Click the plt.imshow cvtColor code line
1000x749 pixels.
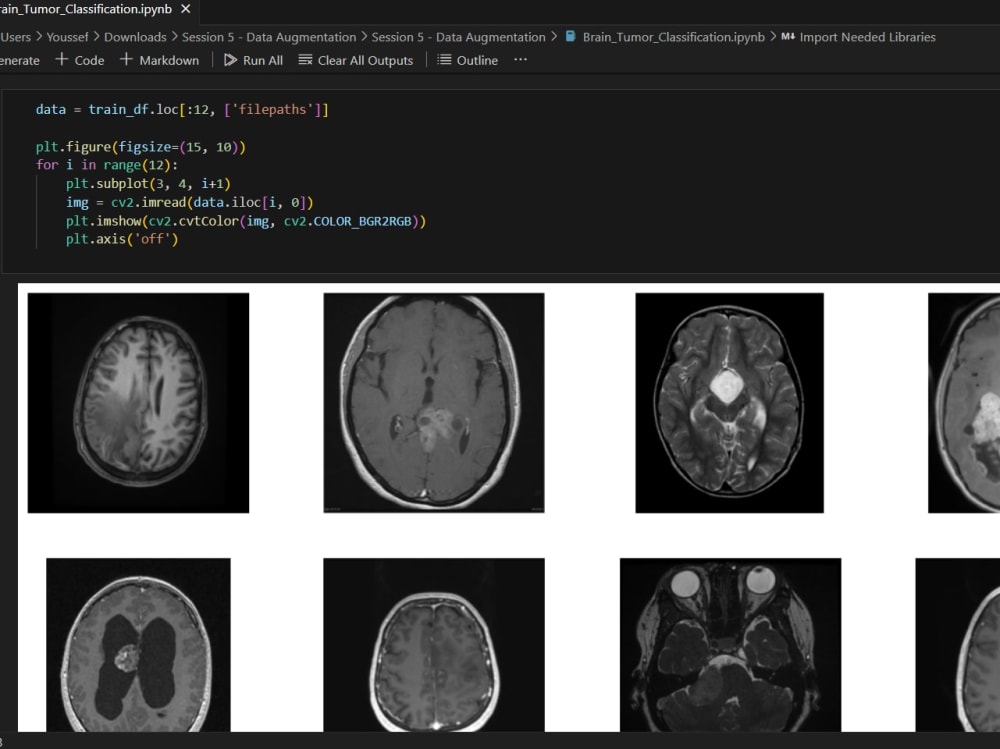pyautogui.click(x=246, y=221)
